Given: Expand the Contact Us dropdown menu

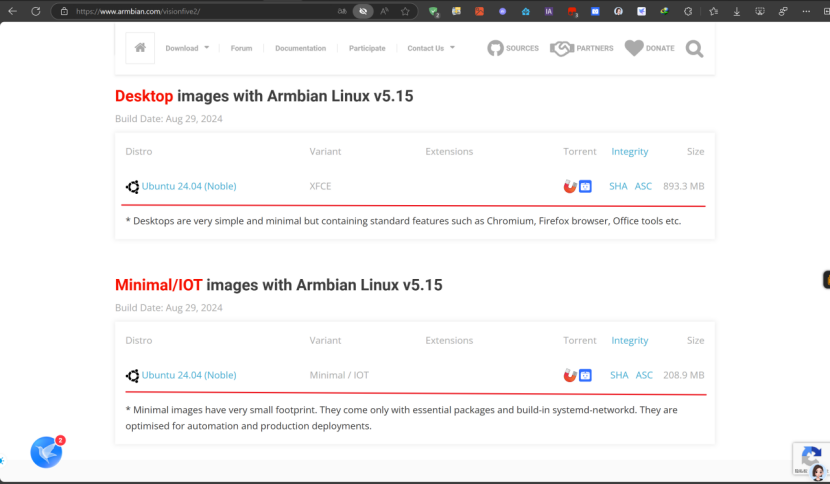Looking at the screenshot, I should 431,48.
